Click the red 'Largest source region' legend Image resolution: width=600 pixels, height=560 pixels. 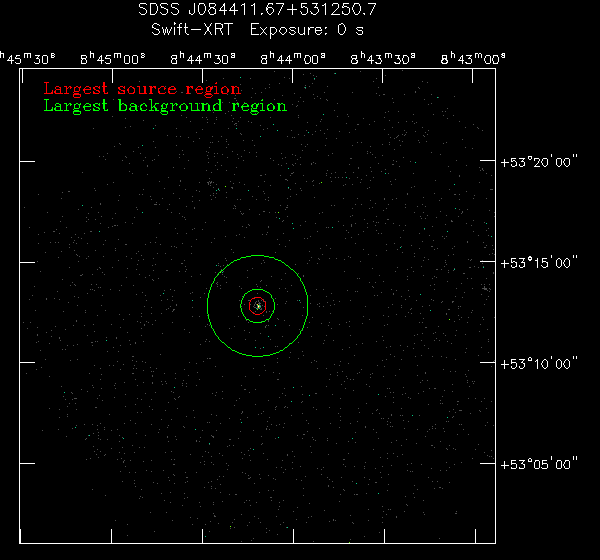pos(142,89)
